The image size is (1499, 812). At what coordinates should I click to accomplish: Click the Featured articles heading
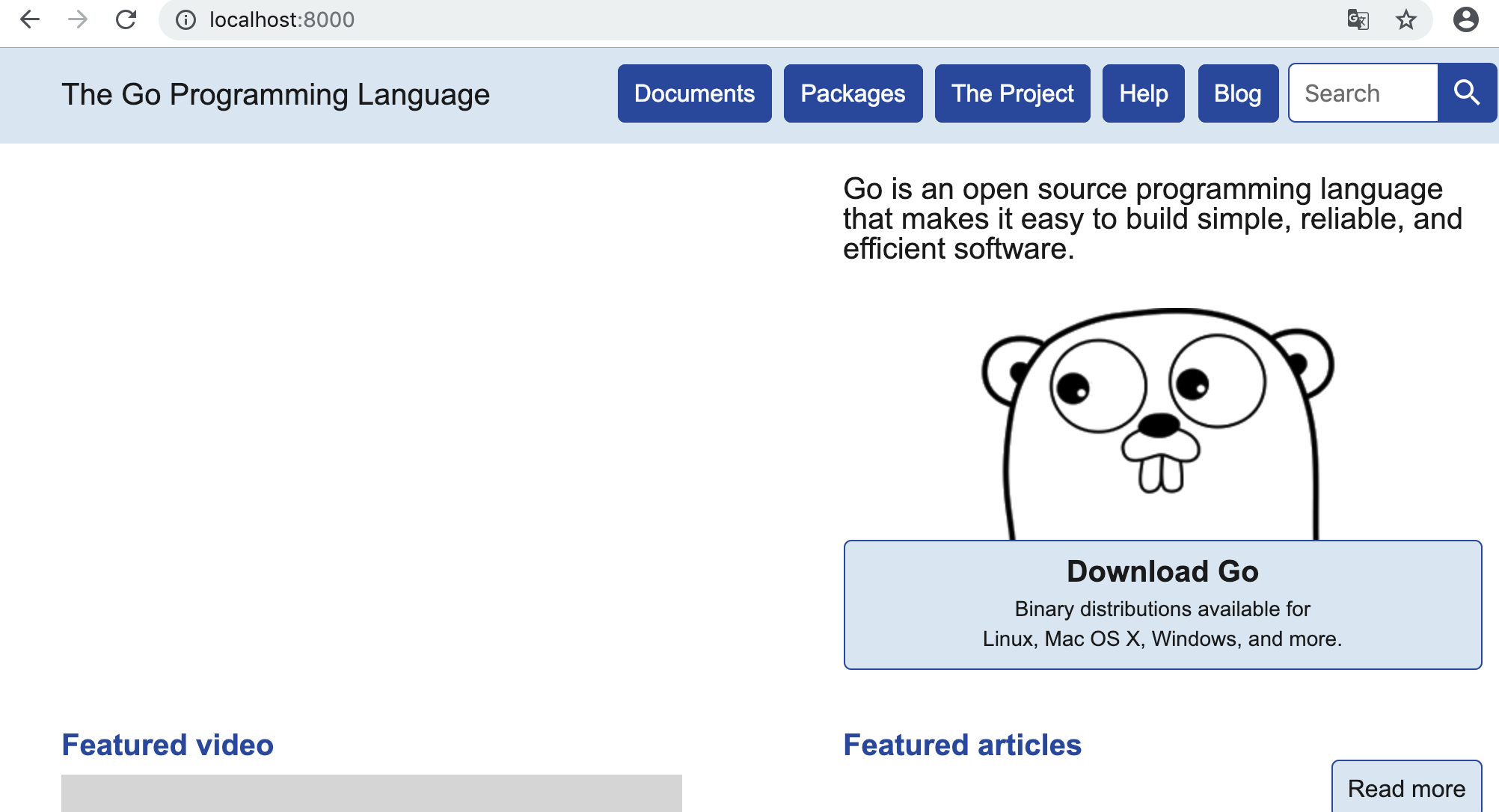tap(962, 745)
